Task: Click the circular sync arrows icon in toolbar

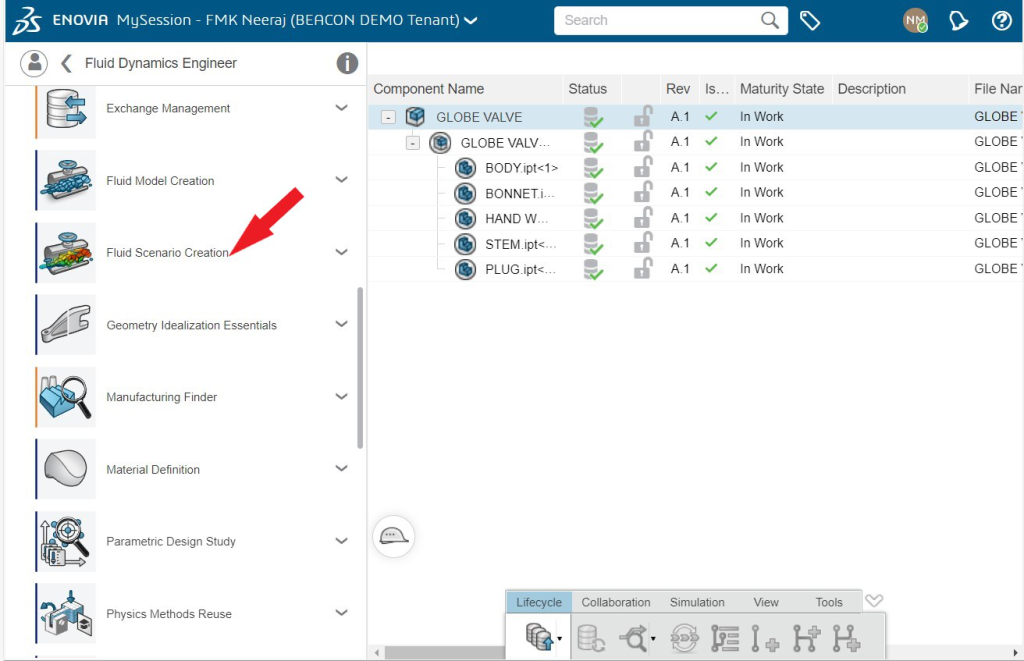Action: coord(684,638)
